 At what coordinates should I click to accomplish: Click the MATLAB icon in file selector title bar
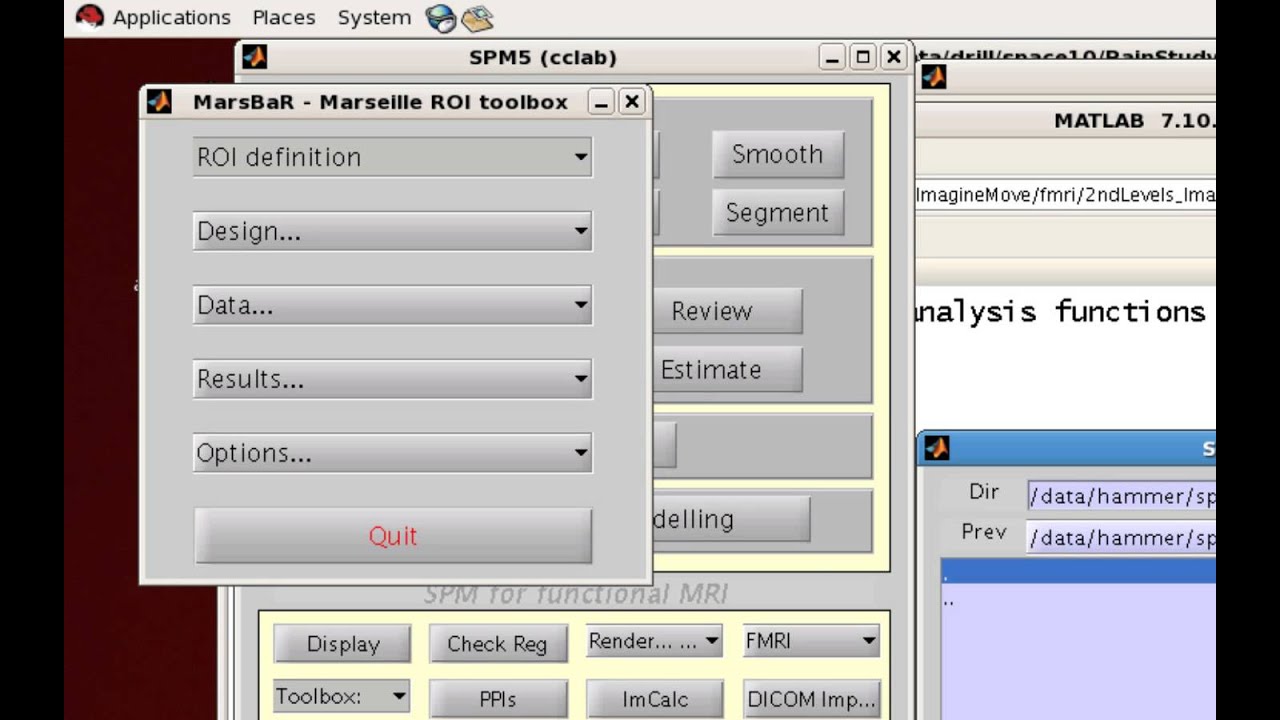tap(937, 449)
